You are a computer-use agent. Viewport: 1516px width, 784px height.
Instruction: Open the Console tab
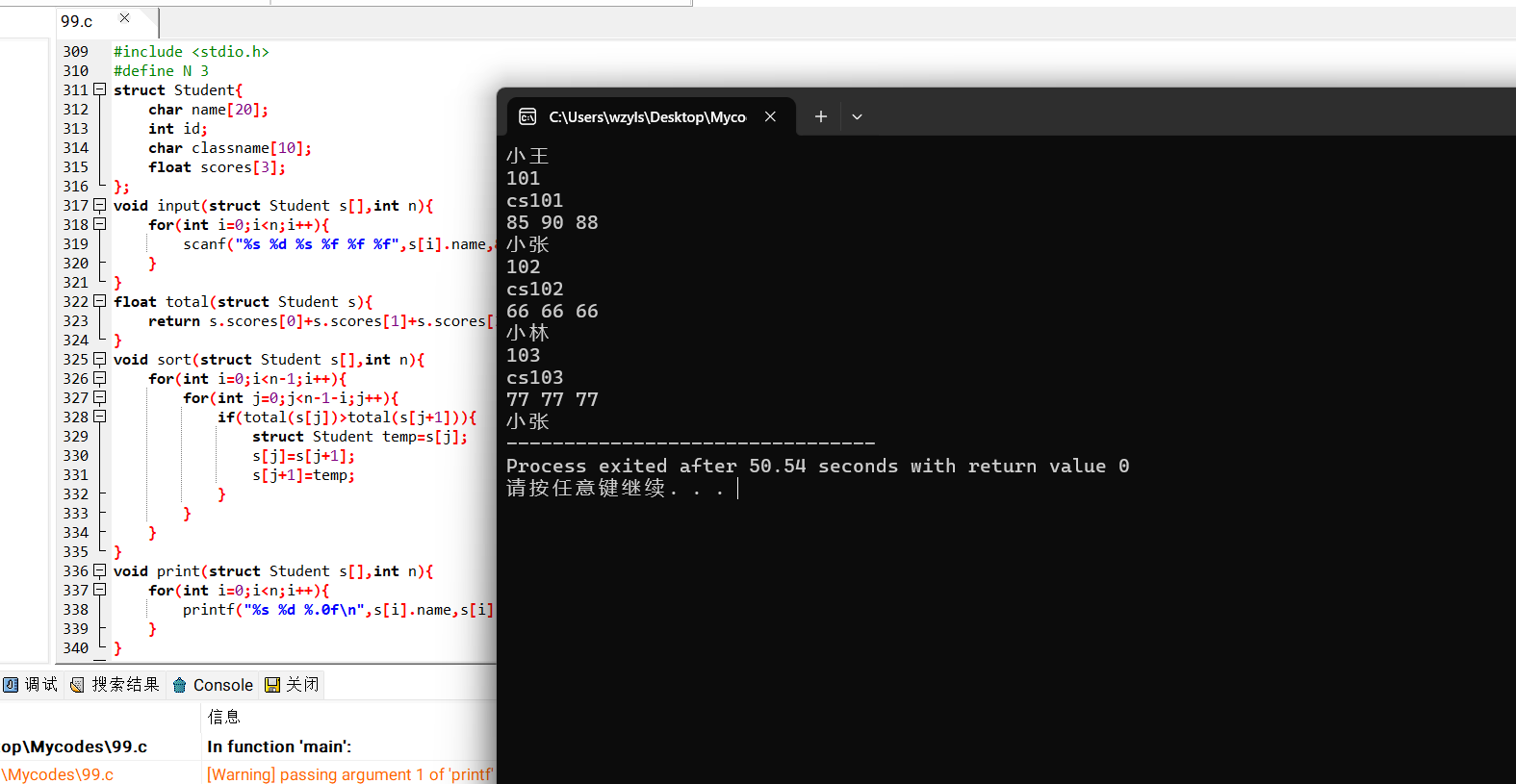[x=213, y=685]
